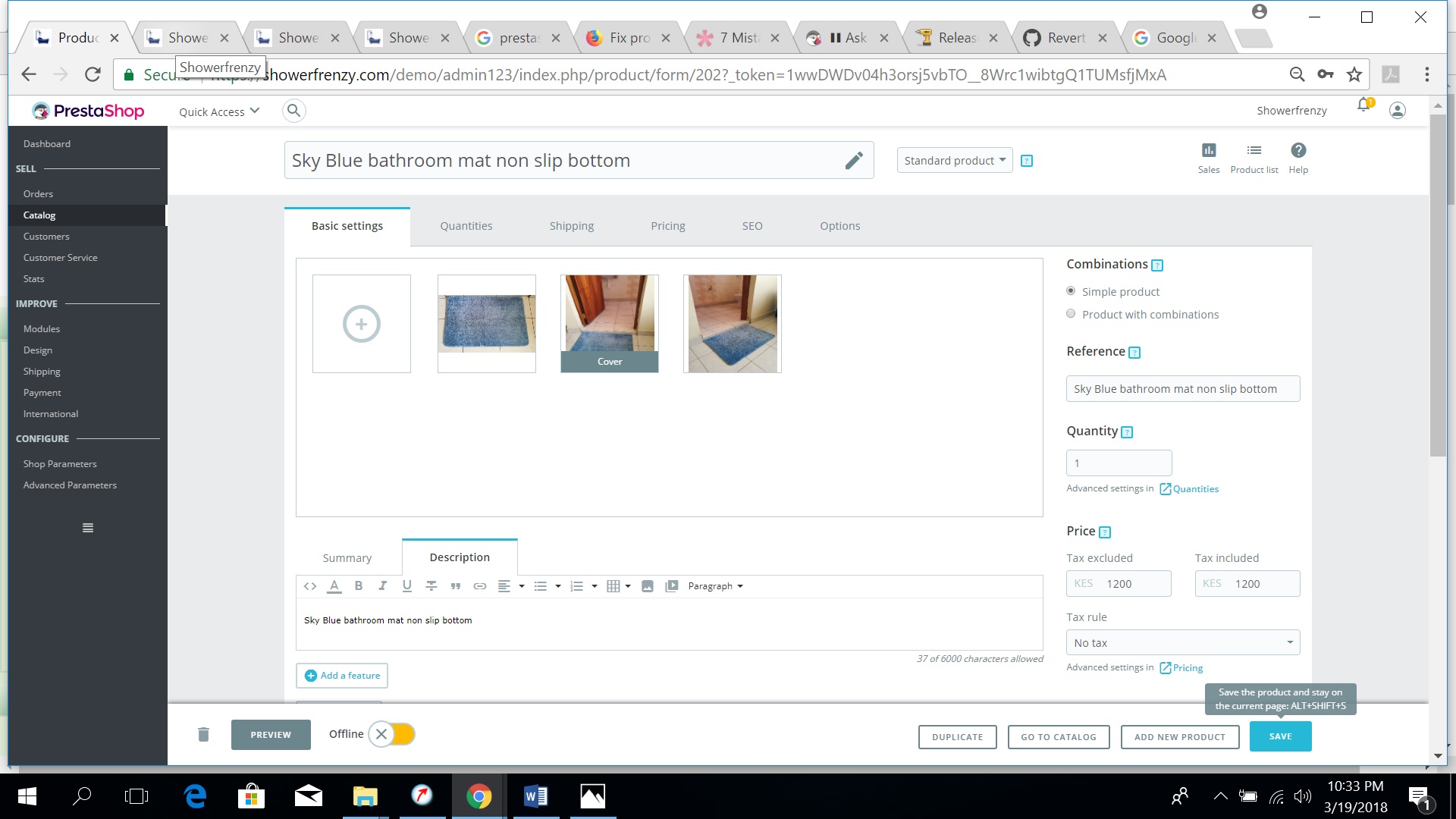Switch to the Pricing tab
This screenshot has height=819, width=1456.
coord(667,226)
